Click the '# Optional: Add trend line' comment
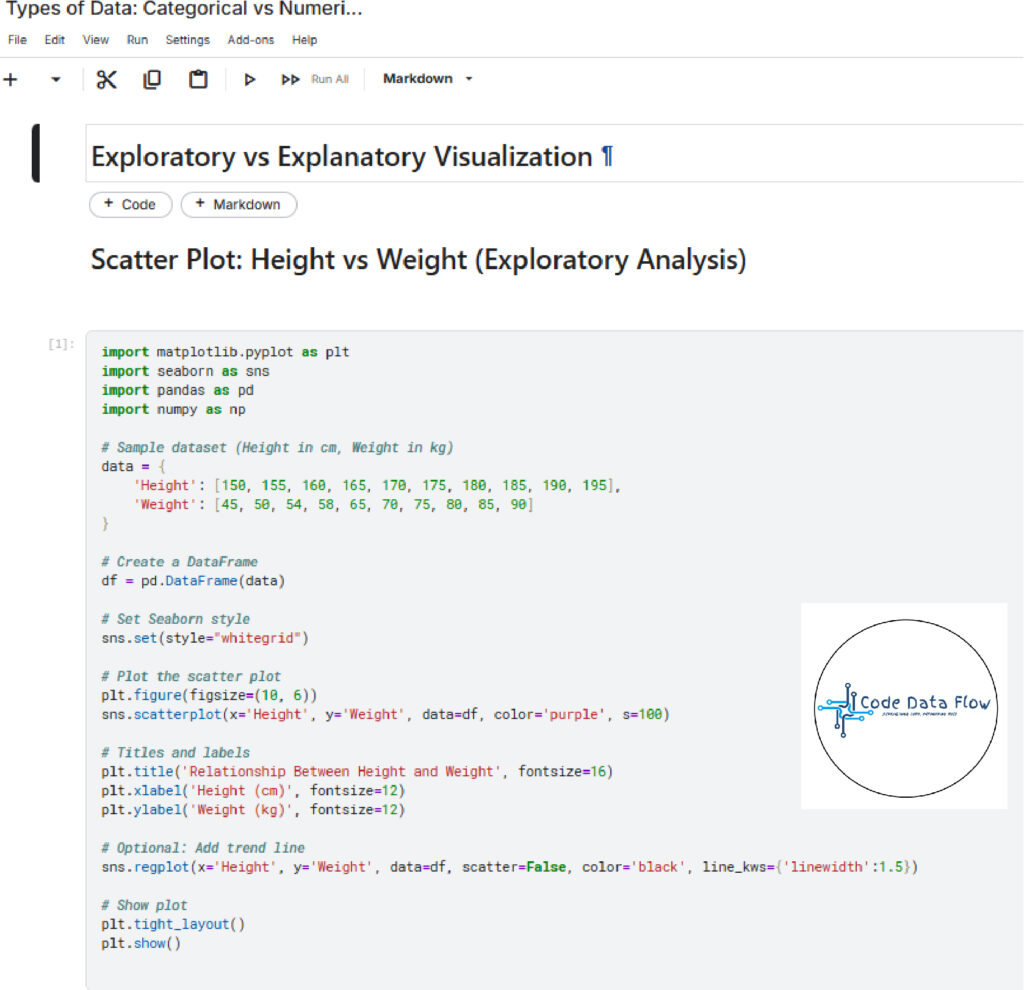Image resolution: width=1024 pixels, height=990 pixels. tap(203, 848)
